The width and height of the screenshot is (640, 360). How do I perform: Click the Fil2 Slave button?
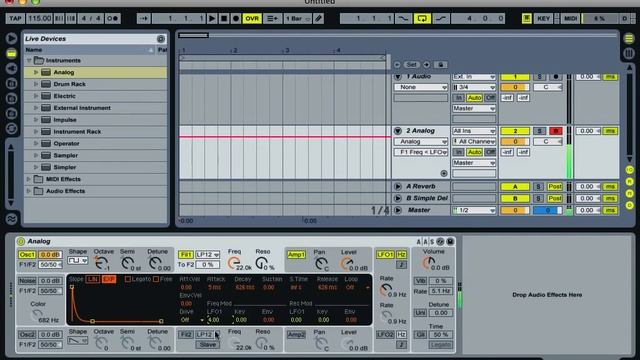point(207,345)
